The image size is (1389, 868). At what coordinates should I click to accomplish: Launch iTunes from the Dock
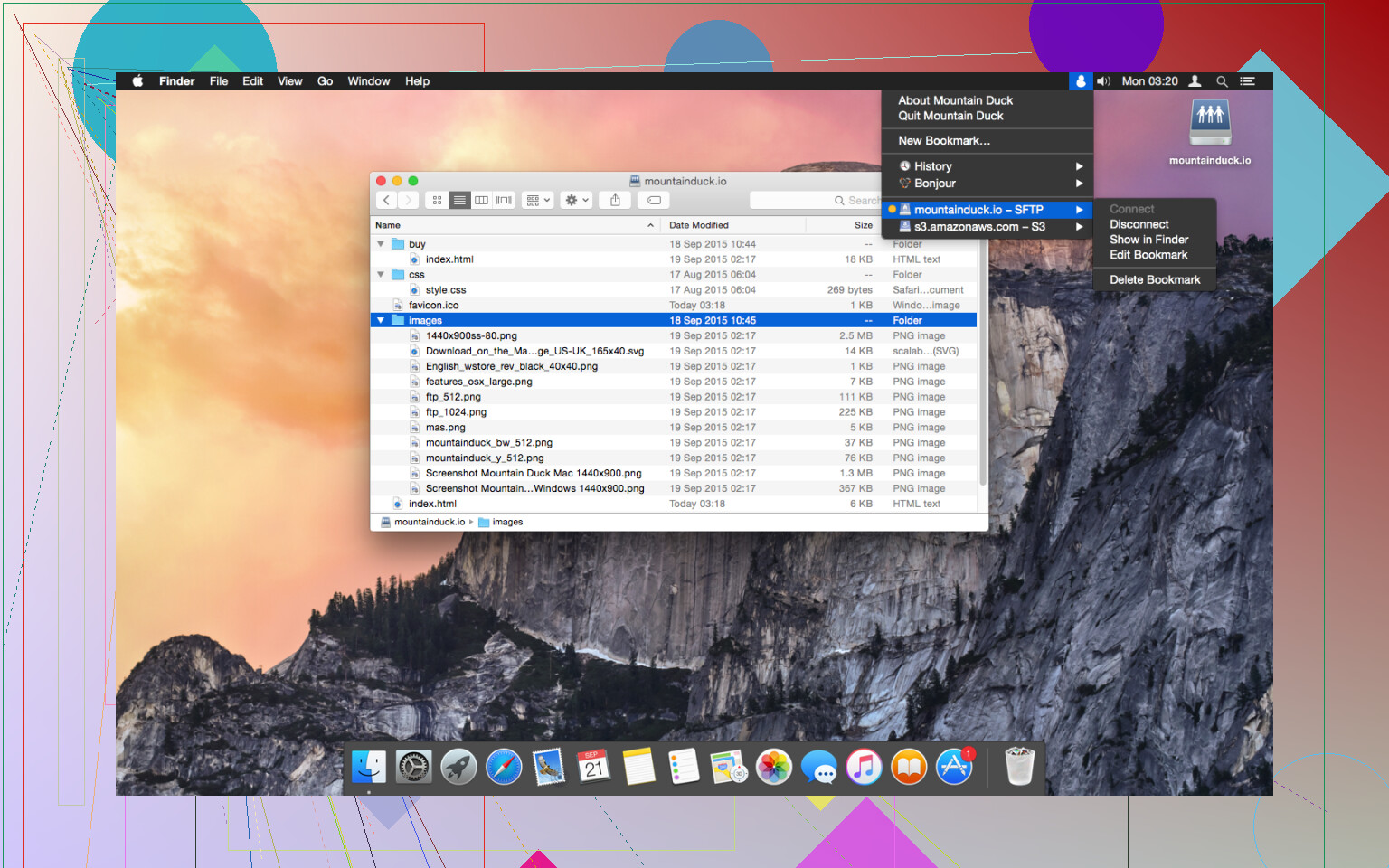pyautogui.click(x=864, y=768)
